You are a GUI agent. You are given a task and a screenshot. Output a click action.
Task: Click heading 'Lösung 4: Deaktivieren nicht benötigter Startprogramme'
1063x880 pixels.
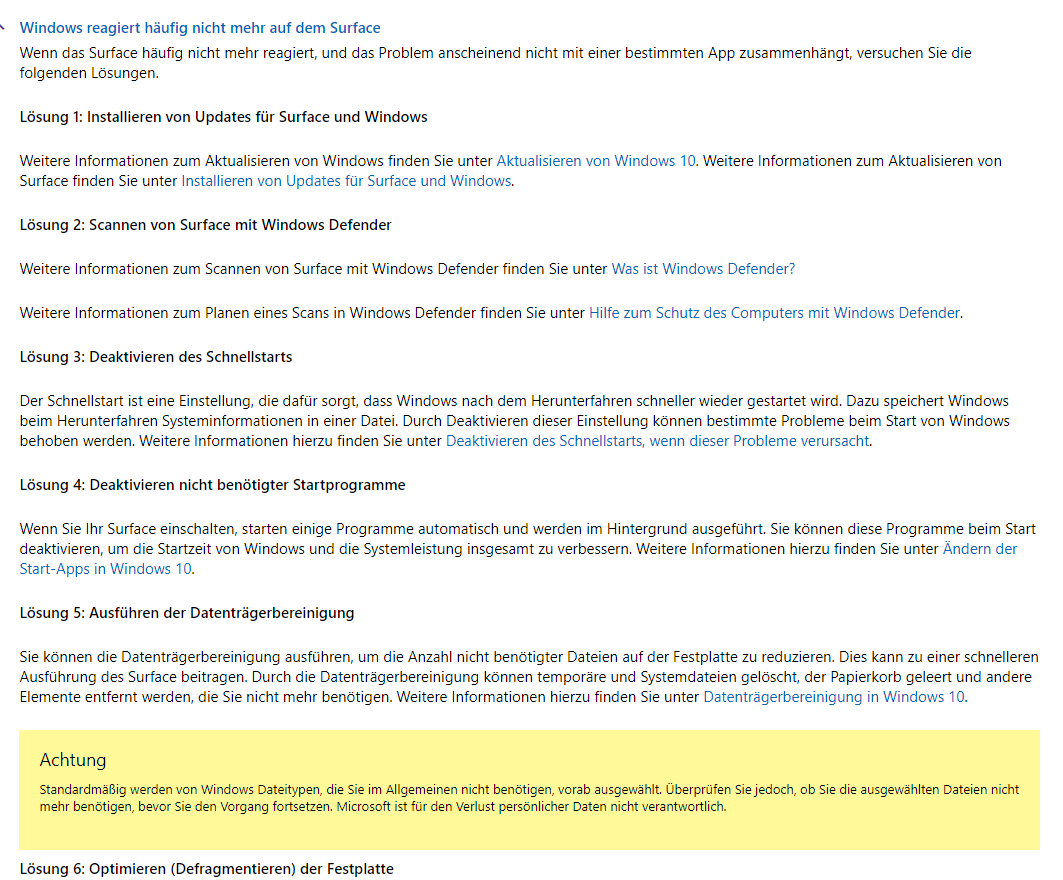[212, 485]
